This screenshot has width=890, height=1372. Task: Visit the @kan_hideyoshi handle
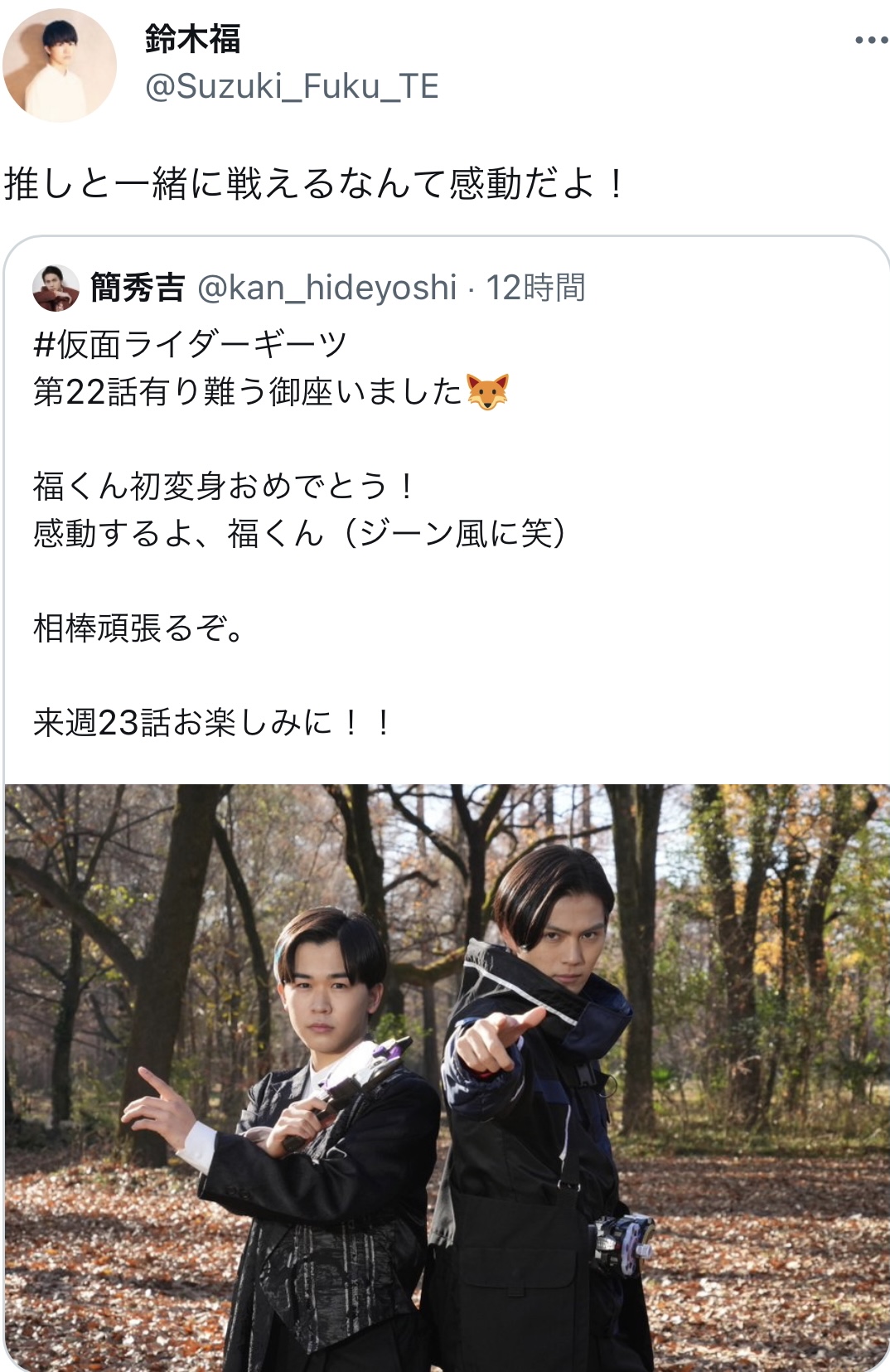[327, 288]
